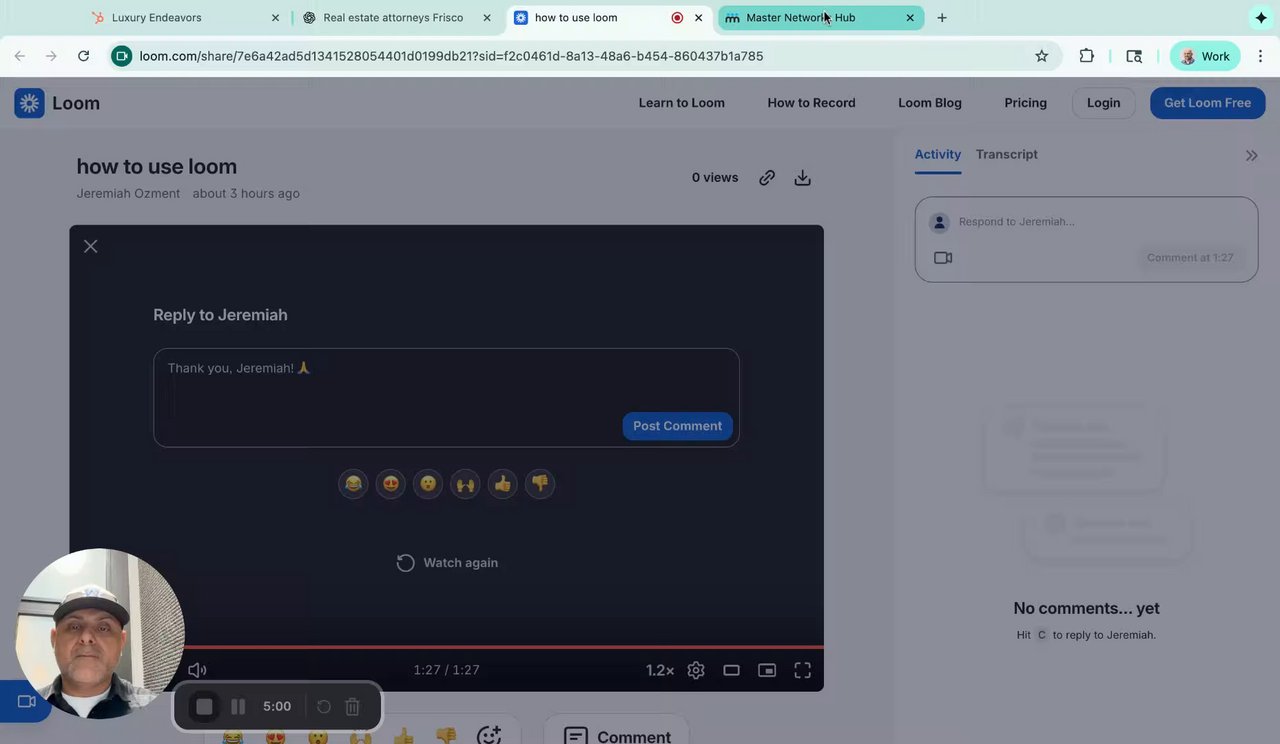
Task: Click the site info icon in address bar
Action: tap(122, 56)
